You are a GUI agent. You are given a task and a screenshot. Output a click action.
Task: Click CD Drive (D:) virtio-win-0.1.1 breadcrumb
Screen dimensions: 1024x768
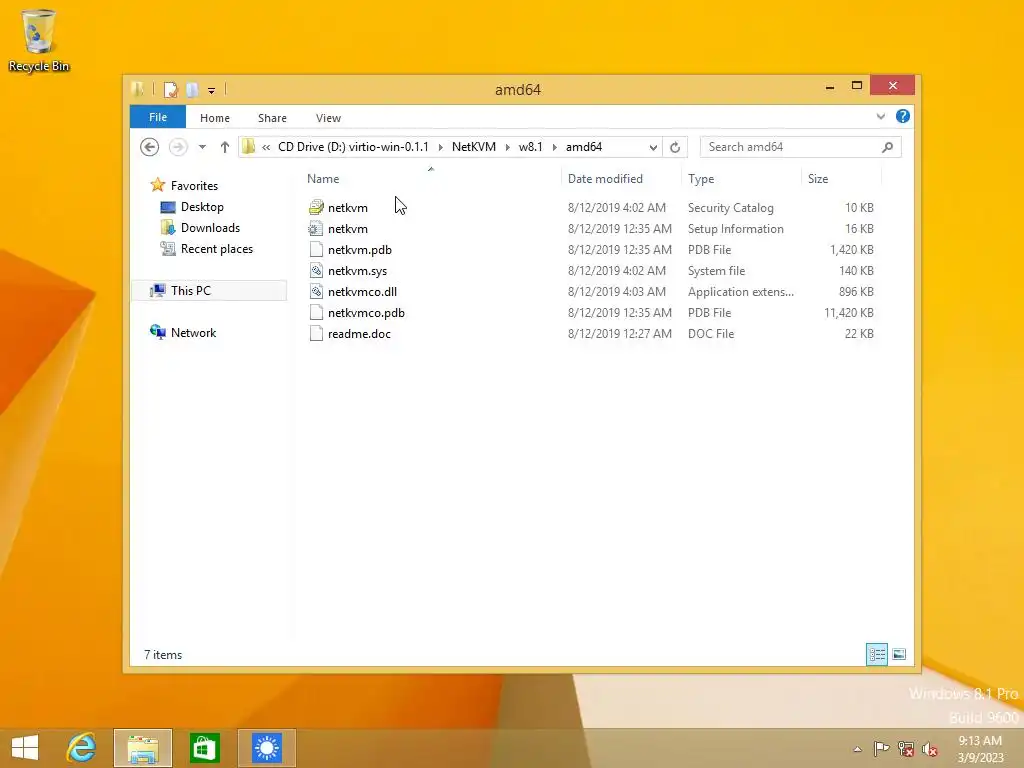353,147
